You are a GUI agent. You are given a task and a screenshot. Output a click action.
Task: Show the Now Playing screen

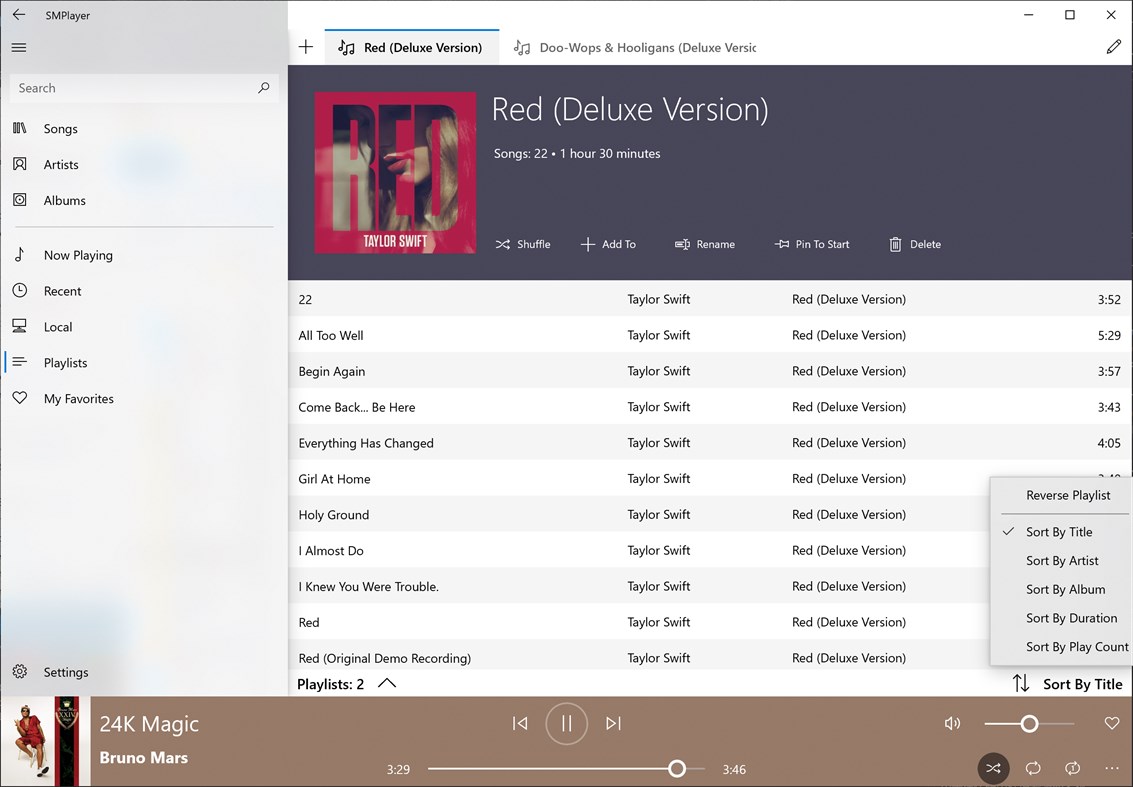tap(78, 255)
